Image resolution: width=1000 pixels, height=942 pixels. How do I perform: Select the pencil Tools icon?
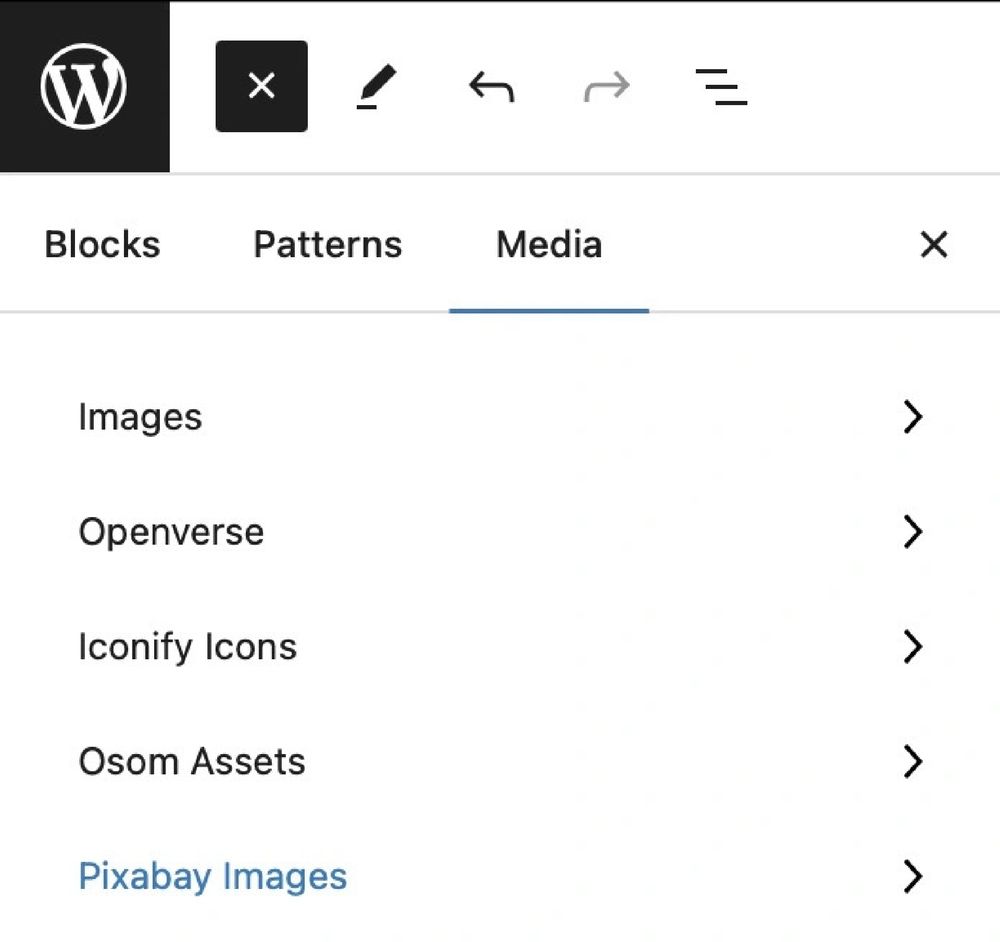click(x=377, y=87)
